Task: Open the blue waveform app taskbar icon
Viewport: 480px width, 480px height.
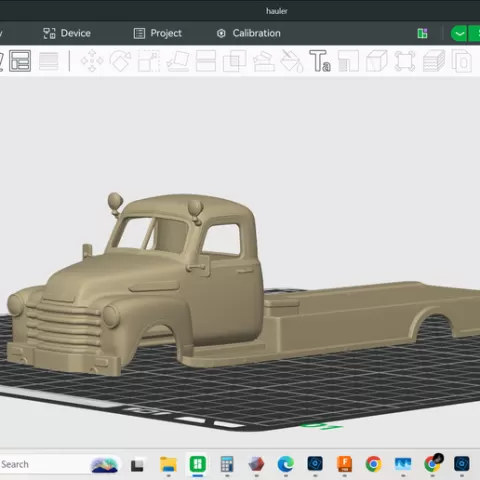Action: pyautogui.click(x=403, y=464)
